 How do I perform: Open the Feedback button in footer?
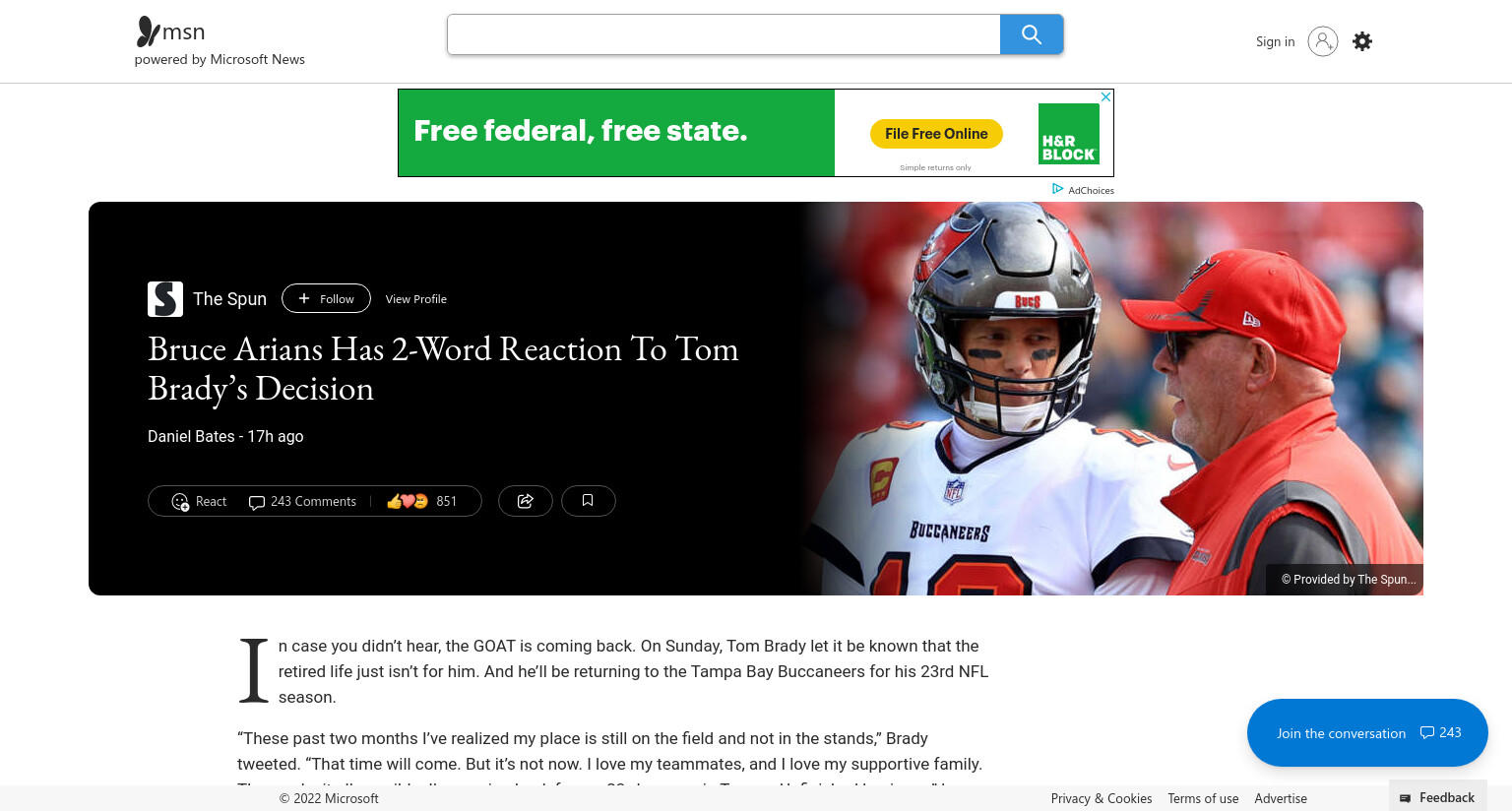click(1437, 797)
